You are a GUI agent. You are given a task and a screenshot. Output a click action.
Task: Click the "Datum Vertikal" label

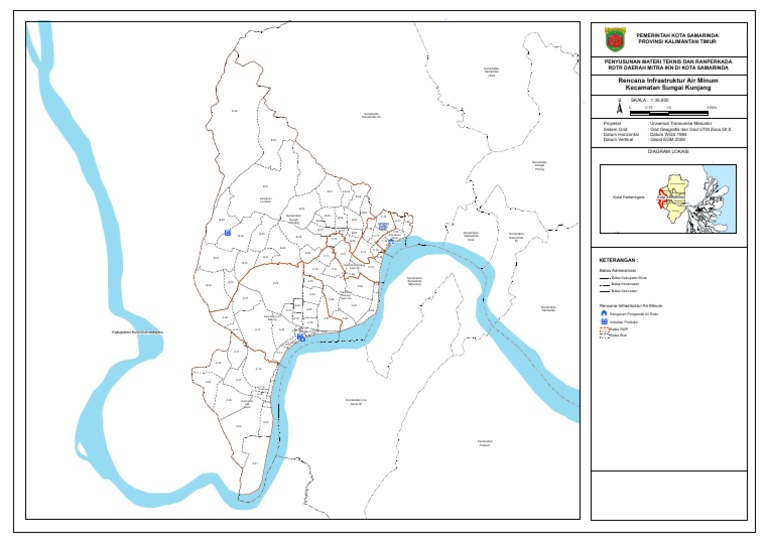click(x=618, y=140)
